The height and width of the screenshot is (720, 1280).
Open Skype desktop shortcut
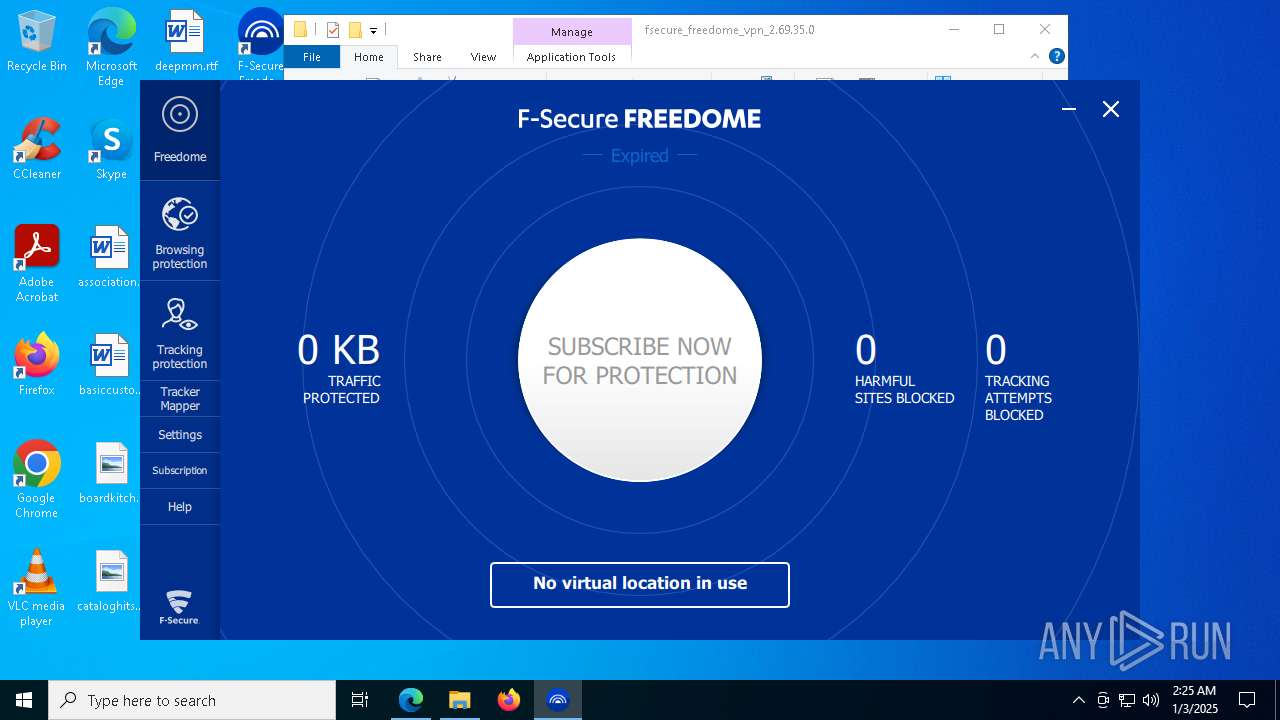111,150
